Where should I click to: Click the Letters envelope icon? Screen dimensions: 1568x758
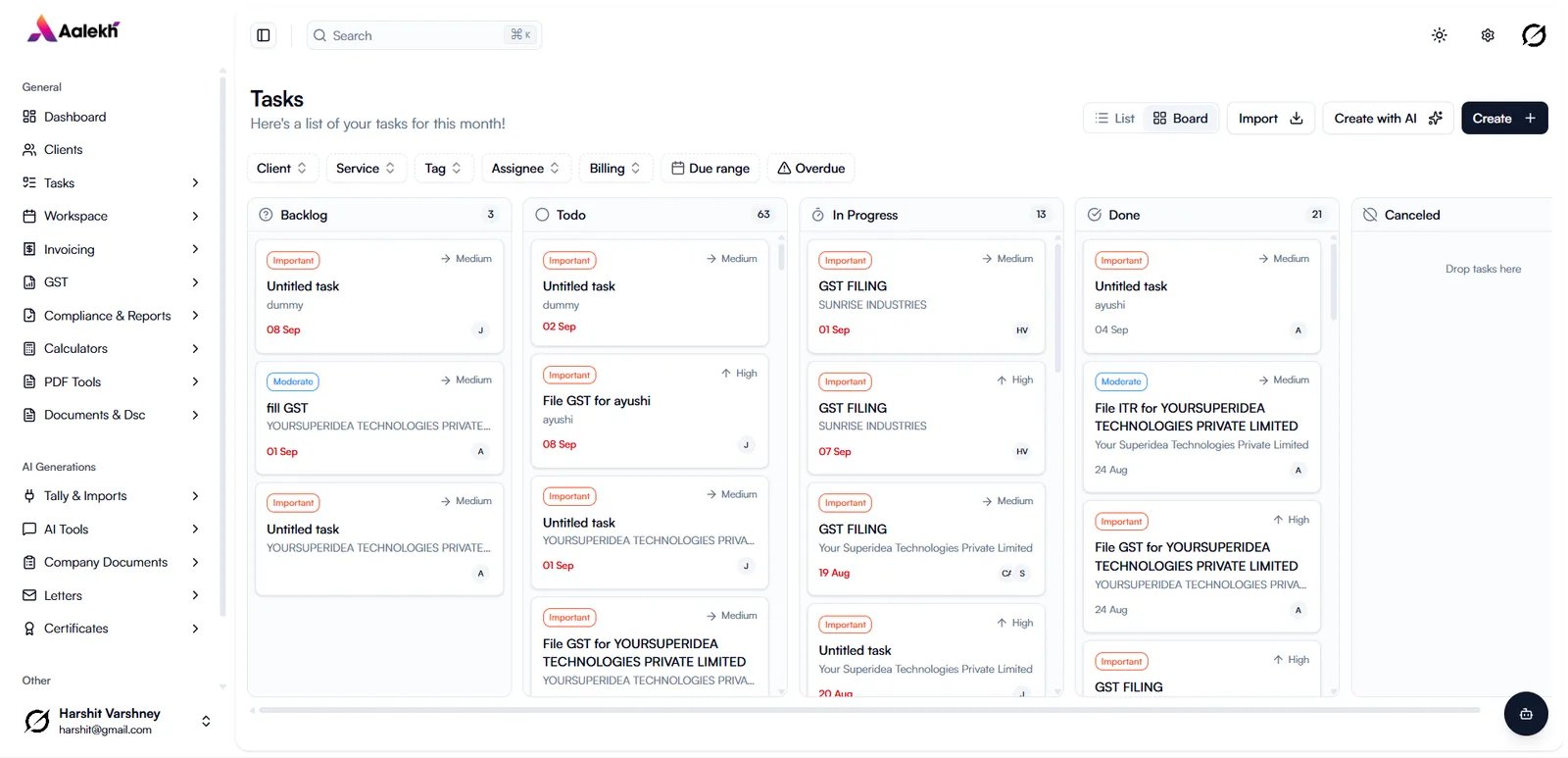(29, 595)
